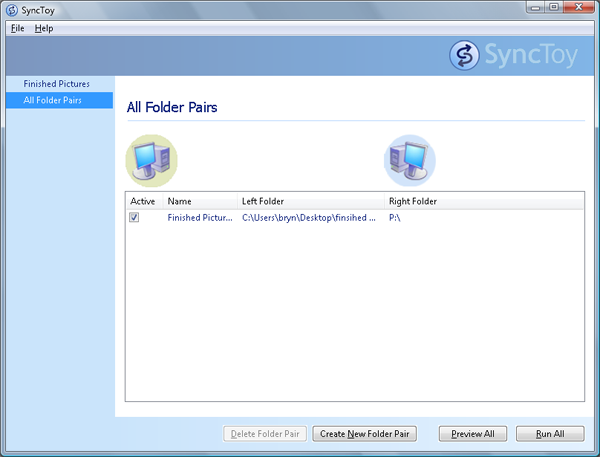The width and height of the screenshot is (600, 457).
Task: Click the right folder computer icon
Action: (x=410, y=160)
